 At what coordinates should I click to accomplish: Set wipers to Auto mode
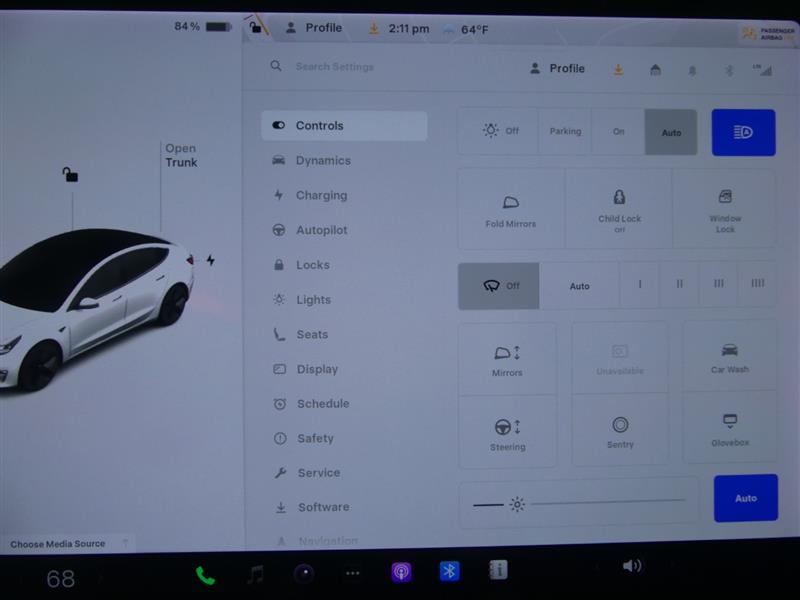pos(580,286)
